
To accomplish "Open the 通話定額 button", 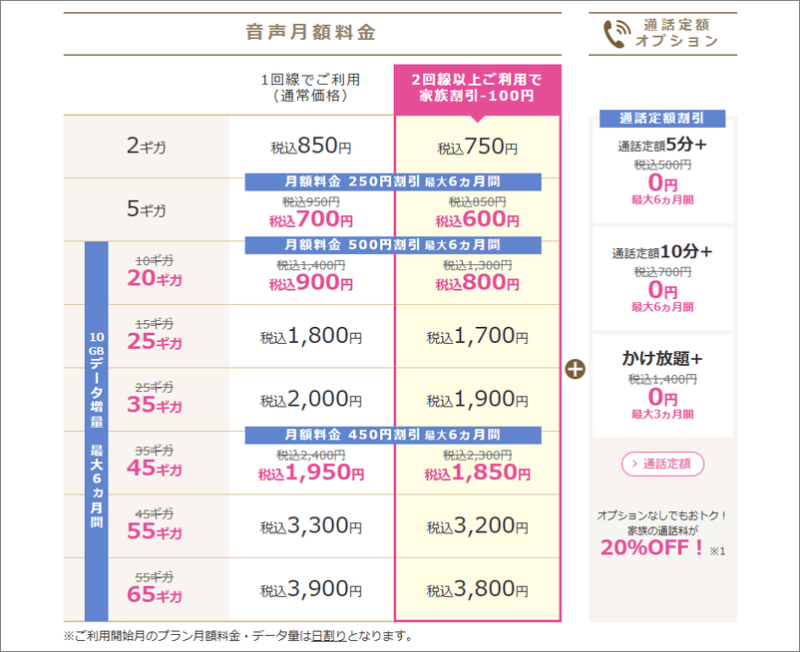I will coord(663,463).
